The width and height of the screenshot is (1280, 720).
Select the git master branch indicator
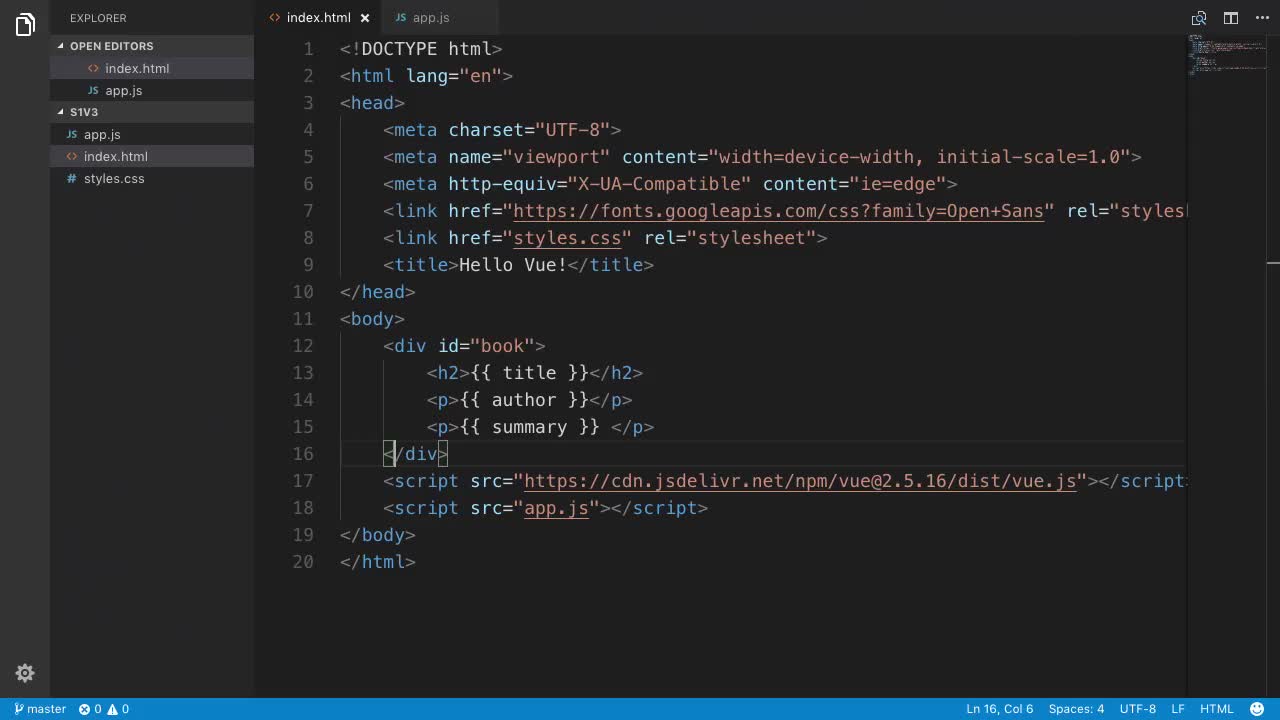(x=38, y=709)
